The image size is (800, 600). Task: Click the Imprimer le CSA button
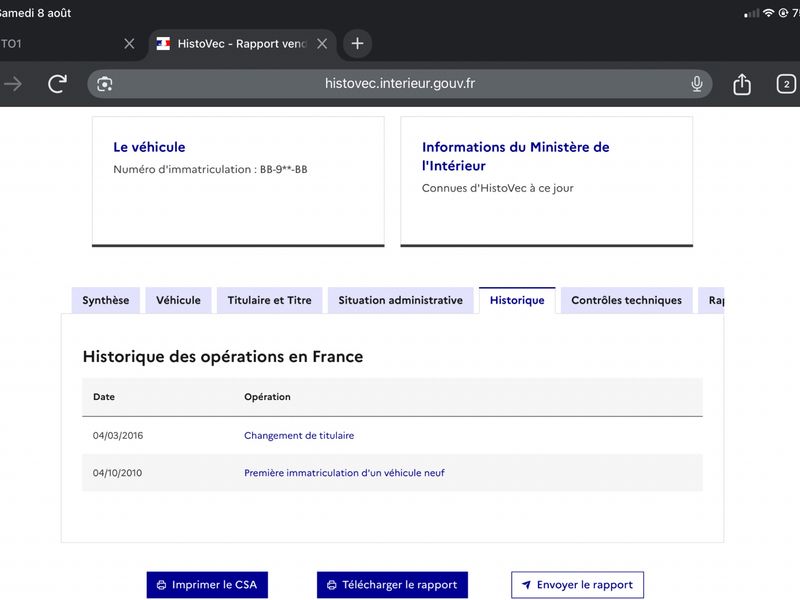[207, 585]
